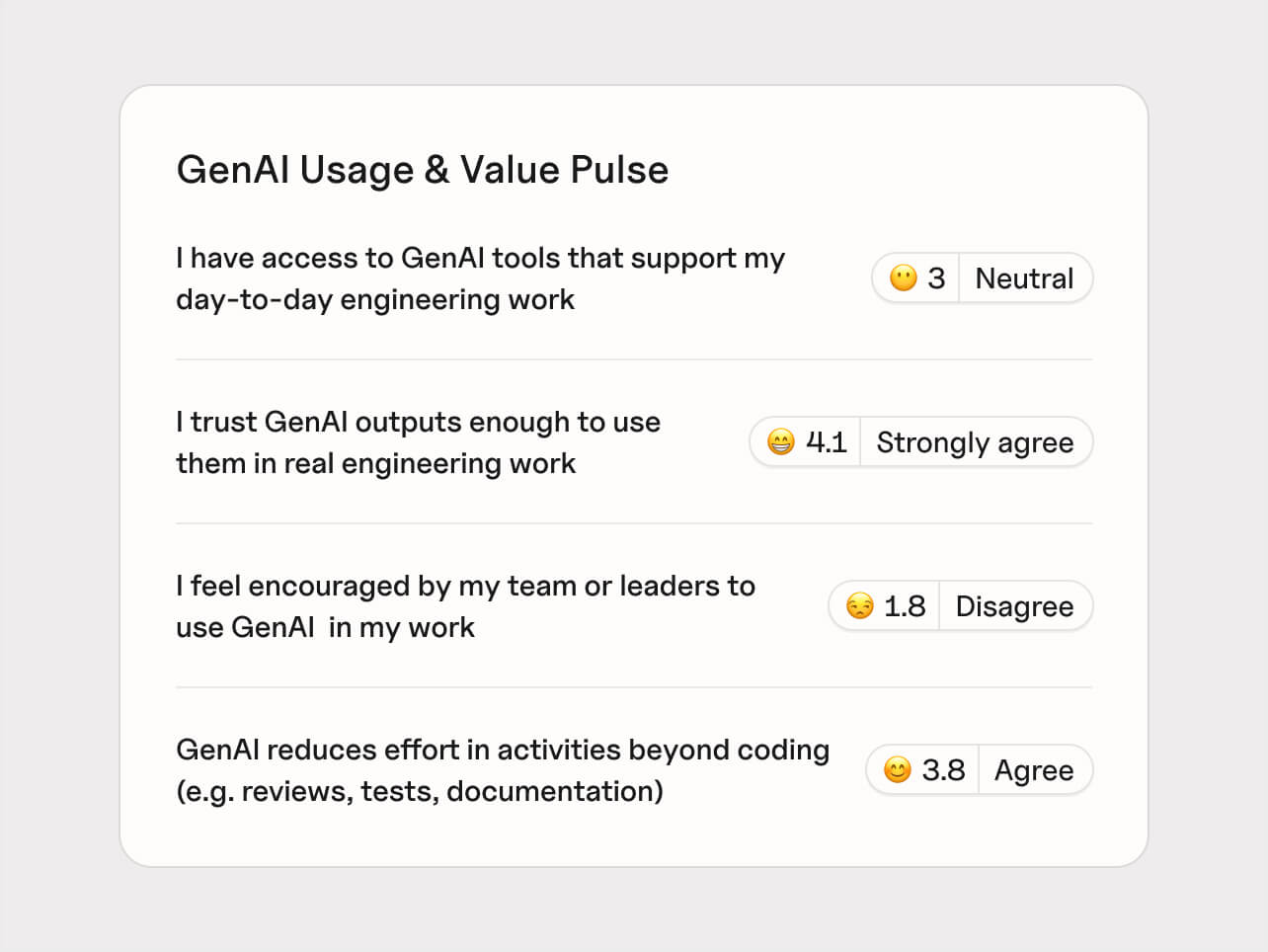Click the divider below the access question

(634, 359)
